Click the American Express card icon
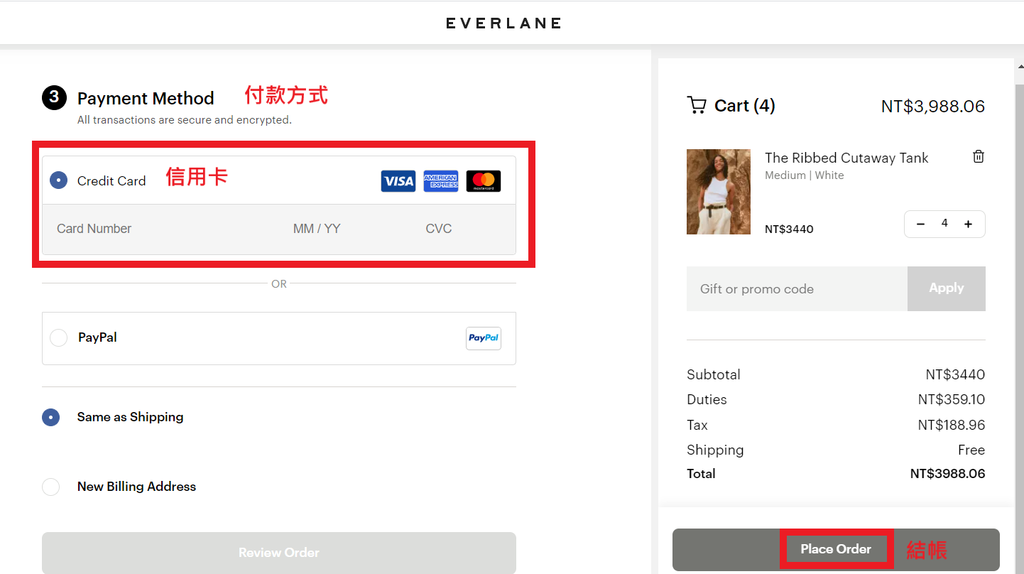Viewport: 1024px width, 574px height. 441,181
